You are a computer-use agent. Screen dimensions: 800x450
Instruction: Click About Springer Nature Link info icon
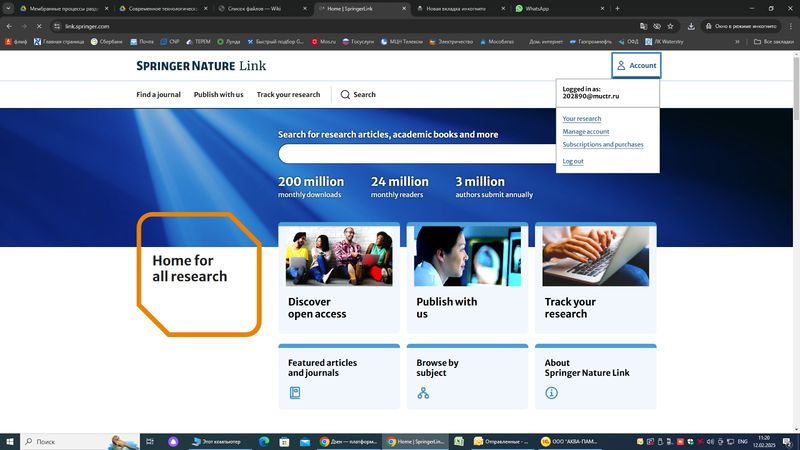click(x=551, y=393)
